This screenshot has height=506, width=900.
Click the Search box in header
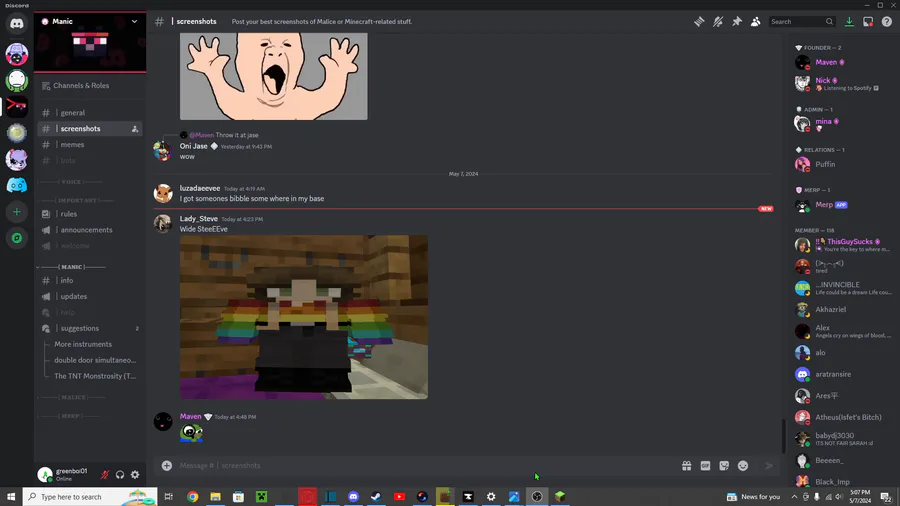click(x=802, y=22)
